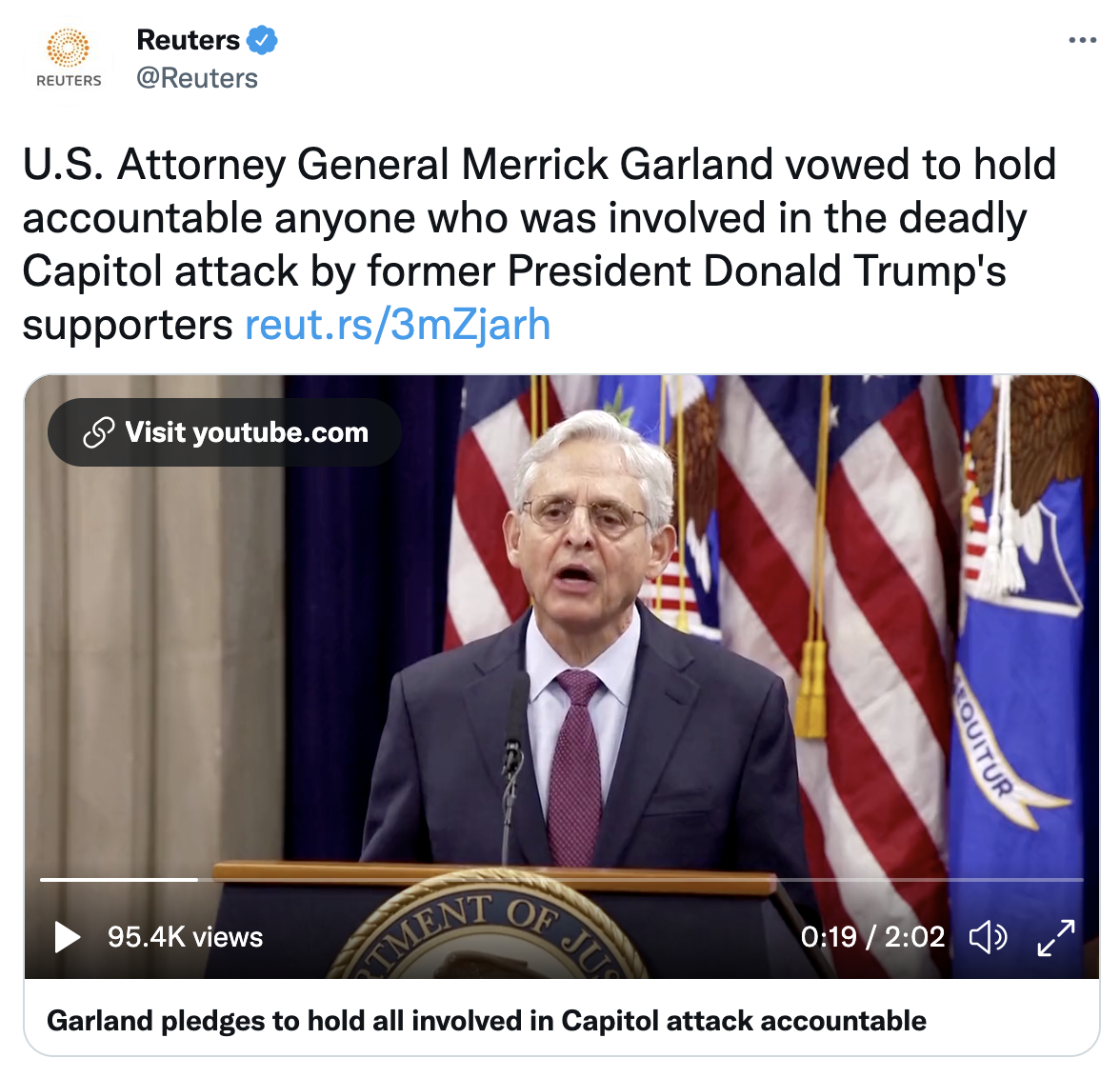Mute the video with the speaker icon
This screenshot has height=1078, width=1120.
pos(988,936)
